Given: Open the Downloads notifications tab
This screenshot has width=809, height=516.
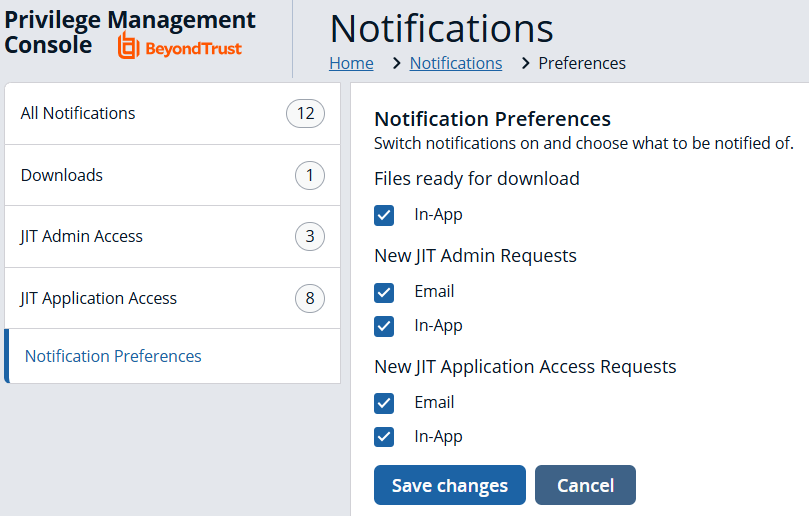Looking at the screenshot, I should 172,175.
